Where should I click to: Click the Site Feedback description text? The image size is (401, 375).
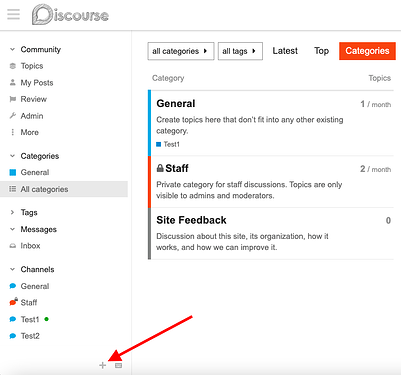[x=242, y=242]
